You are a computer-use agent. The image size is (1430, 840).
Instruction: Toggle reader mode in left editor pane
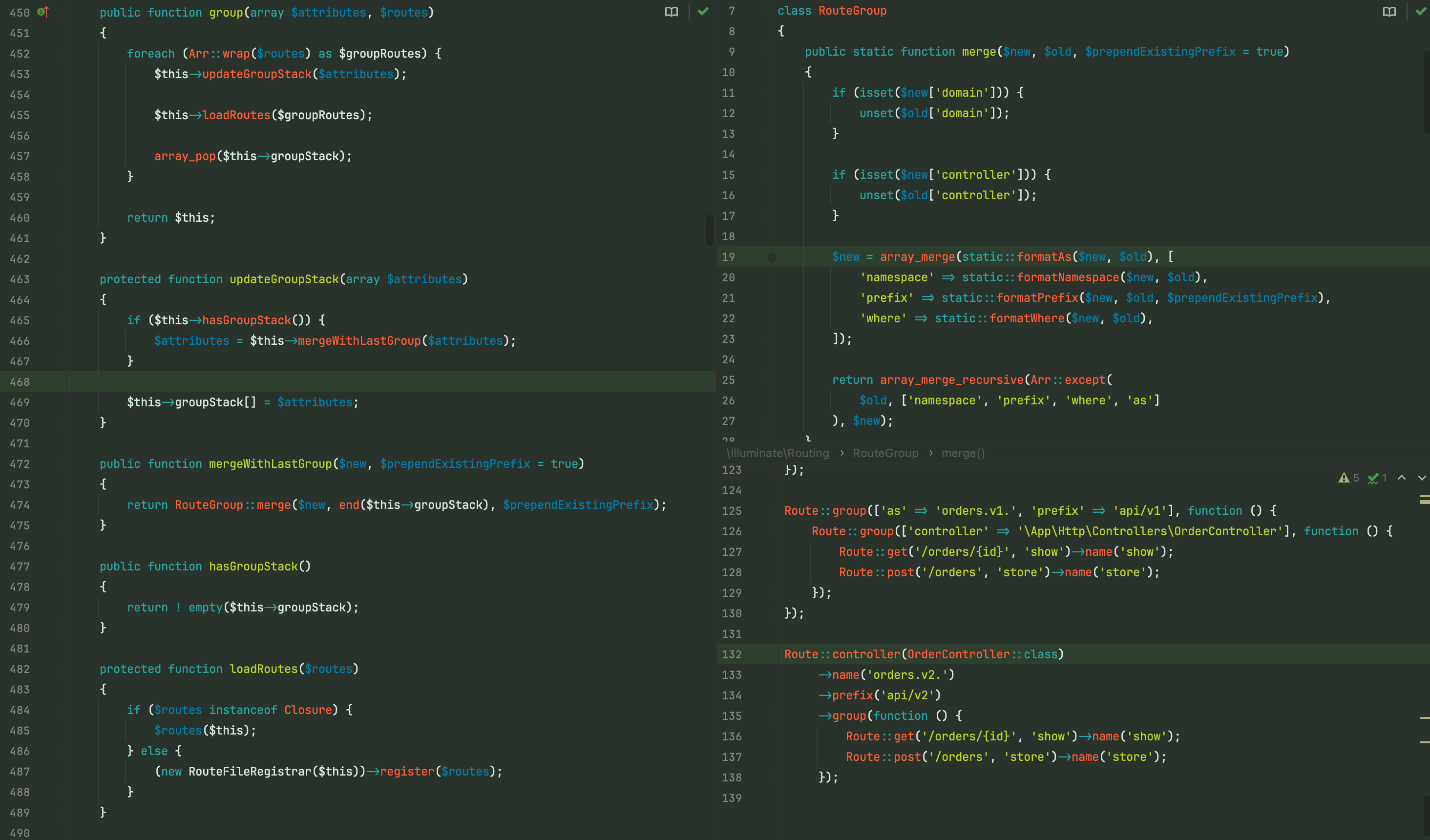tap(672, 12)
